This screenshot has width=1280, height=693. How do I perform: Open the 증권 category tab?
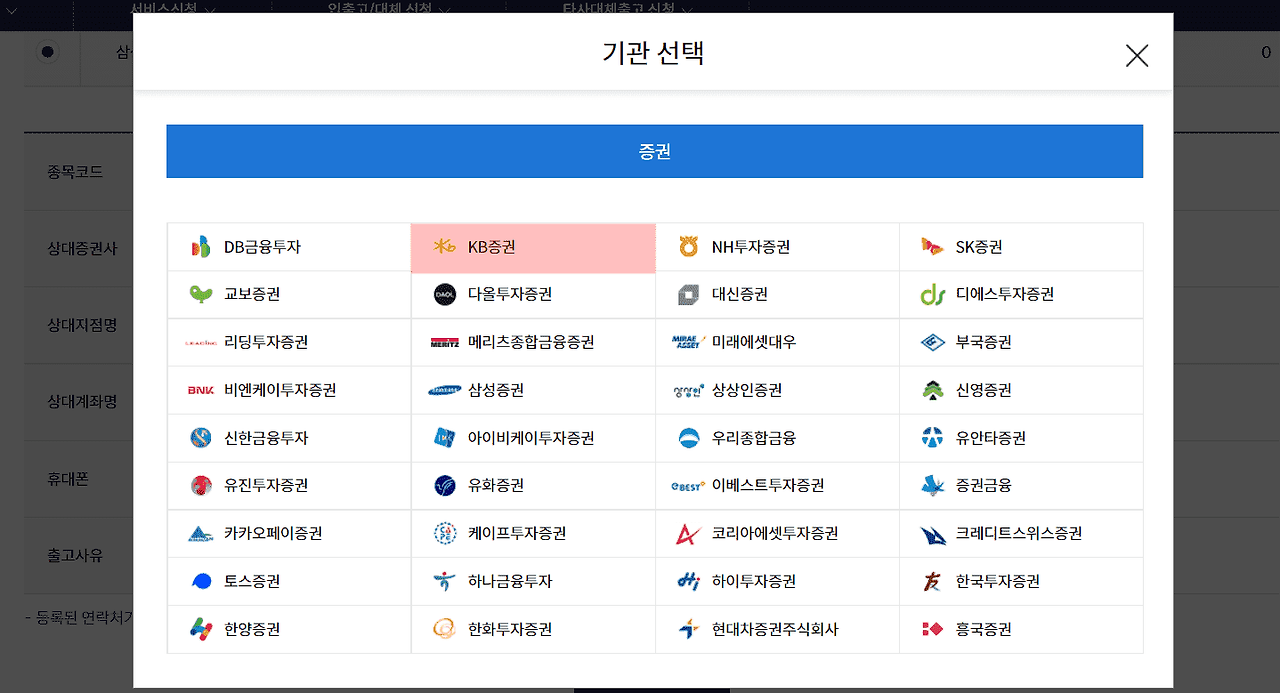(654, 152)
